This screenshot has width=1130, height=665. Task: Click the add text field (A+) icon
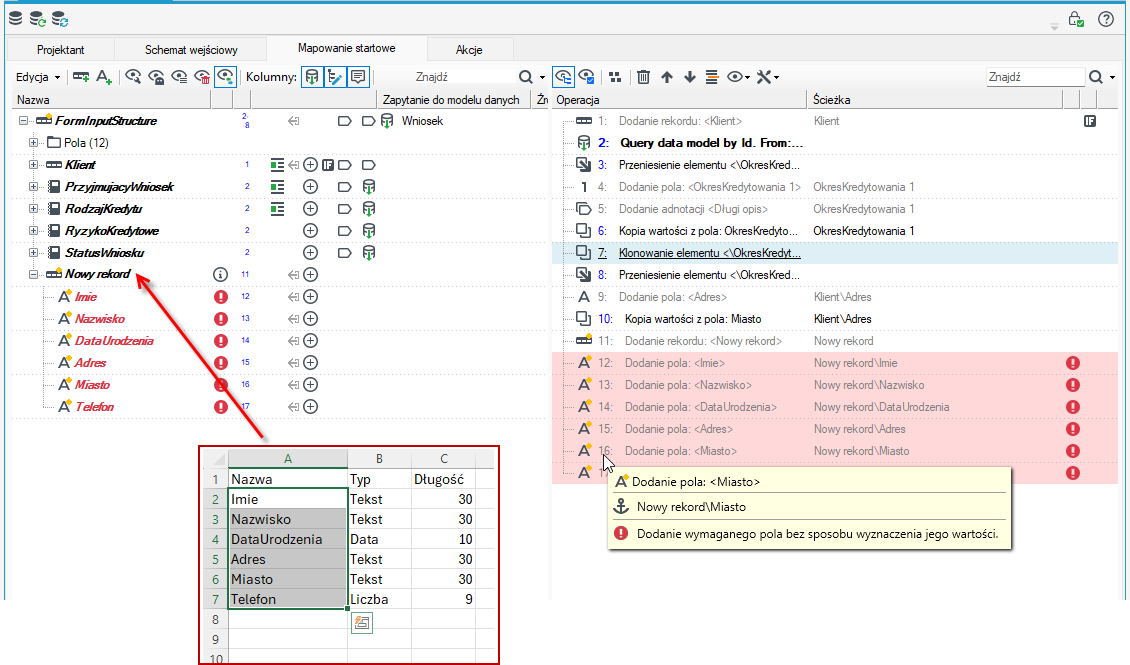tap(104, 77)
